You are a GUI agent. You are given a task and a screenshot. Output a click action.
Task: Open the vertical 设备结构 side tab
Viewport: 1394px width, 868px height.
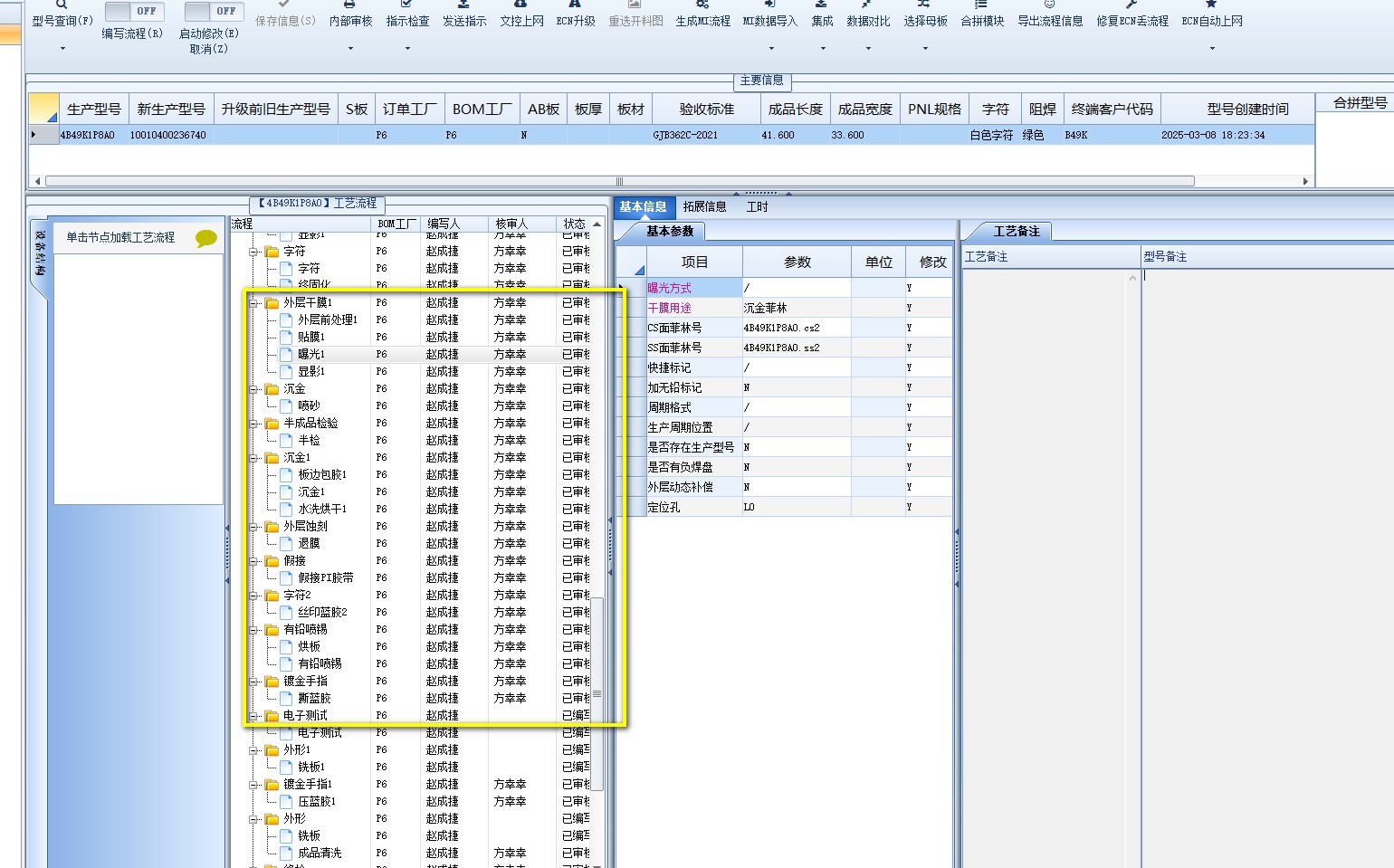pyautogui.click(x=40, y=253)
